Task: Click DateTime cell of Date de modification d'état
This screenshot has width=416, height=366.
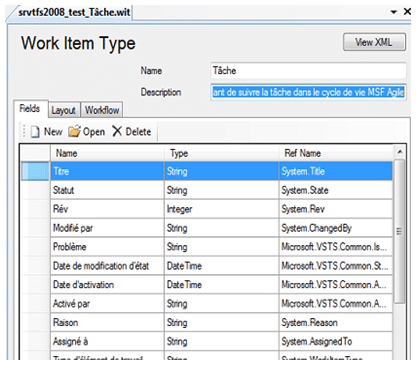Action: pyautogui.click(x=222, y=266)
